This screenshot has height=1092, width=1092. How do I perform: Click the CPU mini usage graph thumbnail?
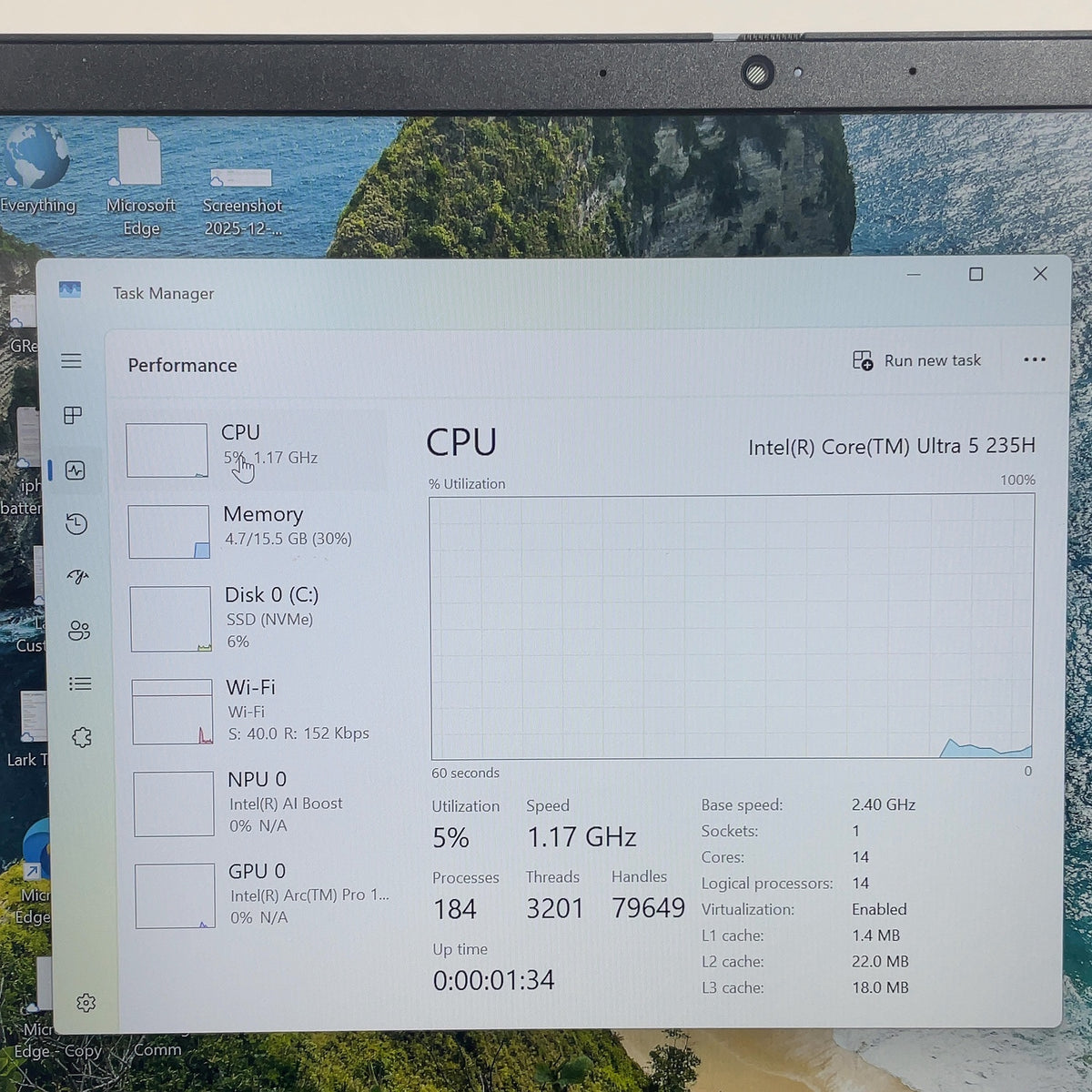(167, 450)
